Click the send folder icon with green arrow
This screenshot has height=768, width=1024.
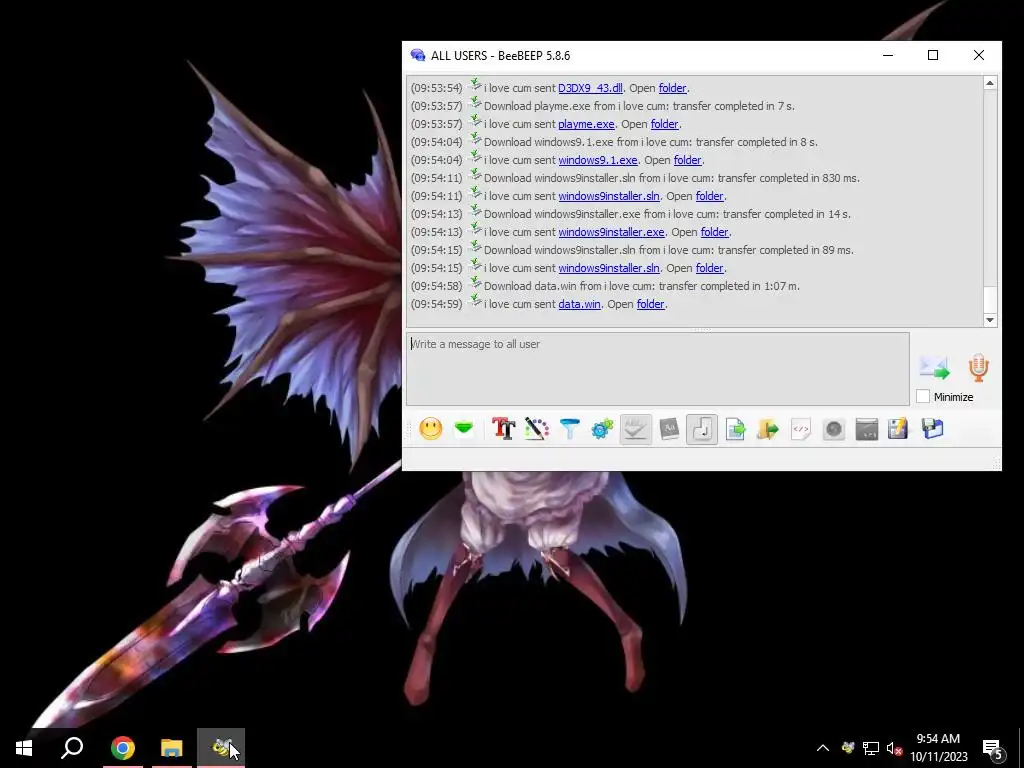coord(768,429)
